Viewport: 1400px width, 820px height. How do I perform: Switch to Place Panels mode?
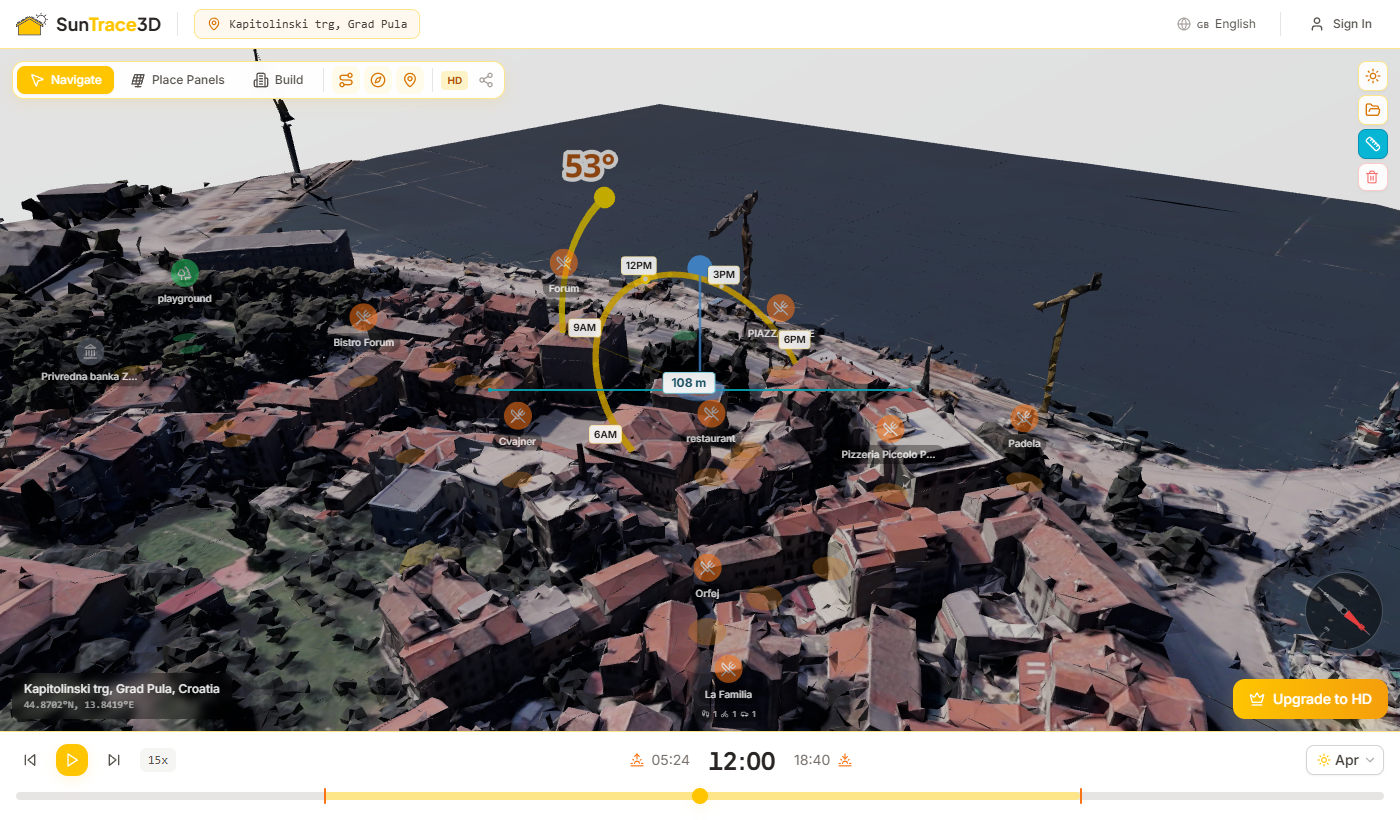pyautogui.click(x=178, y=79)
